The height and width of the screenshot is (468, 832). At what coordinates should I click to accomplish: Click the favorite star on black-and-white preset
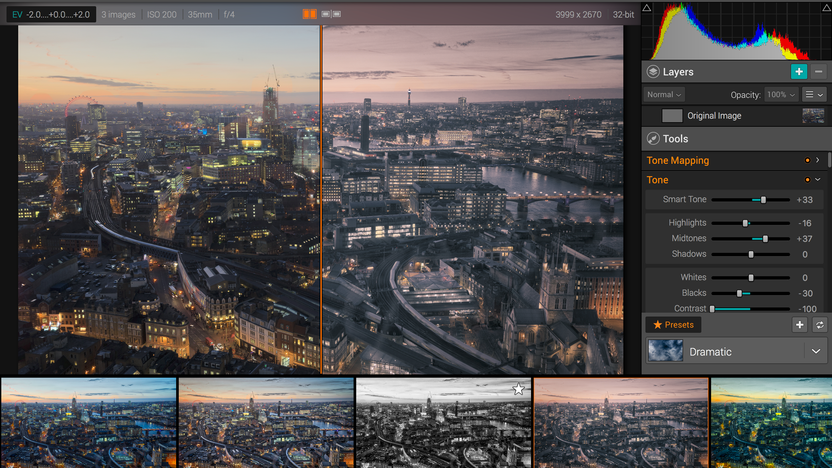click(x=518, y=389)
